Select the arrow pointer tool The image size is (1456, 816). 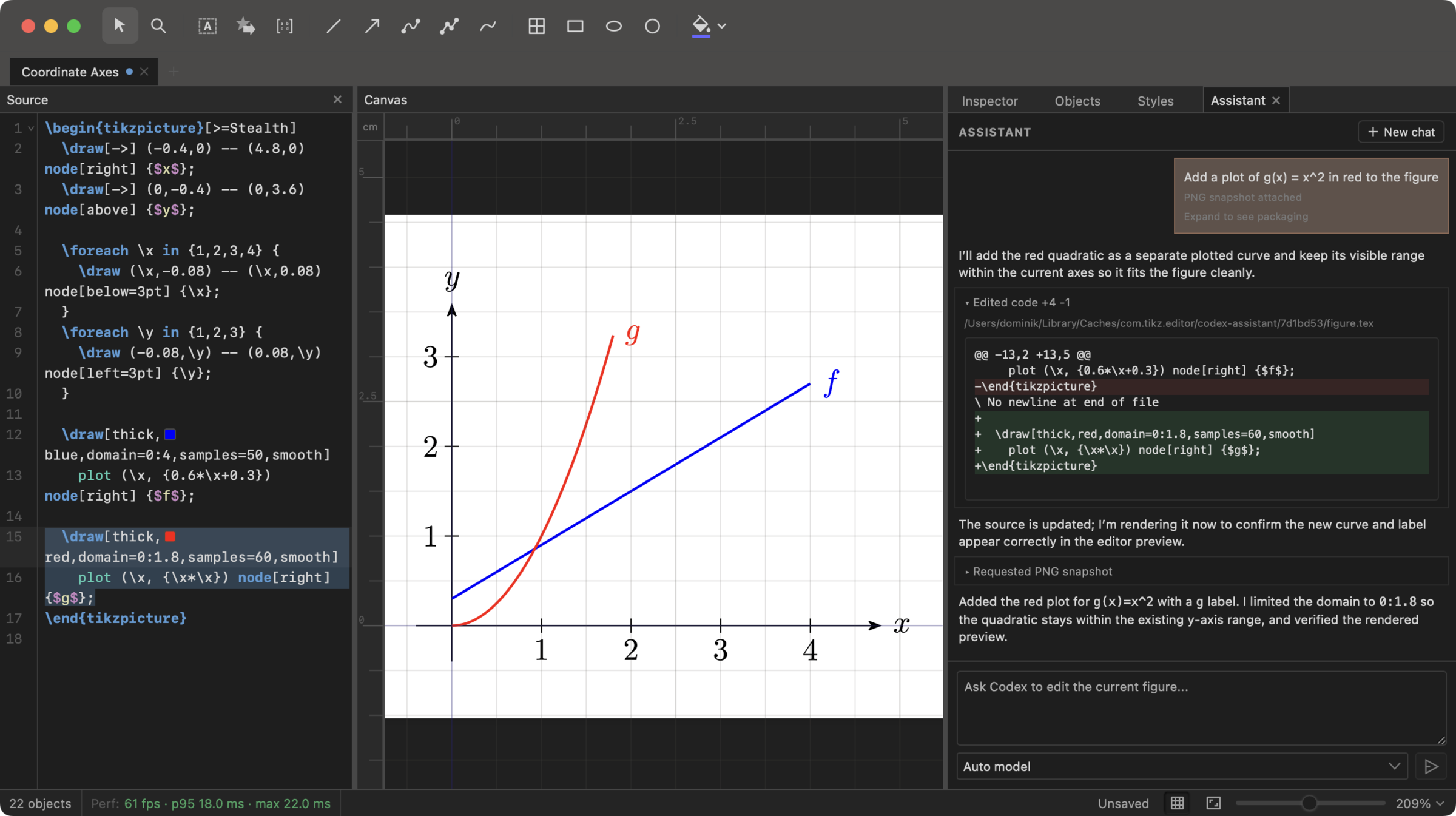point(120,25)
